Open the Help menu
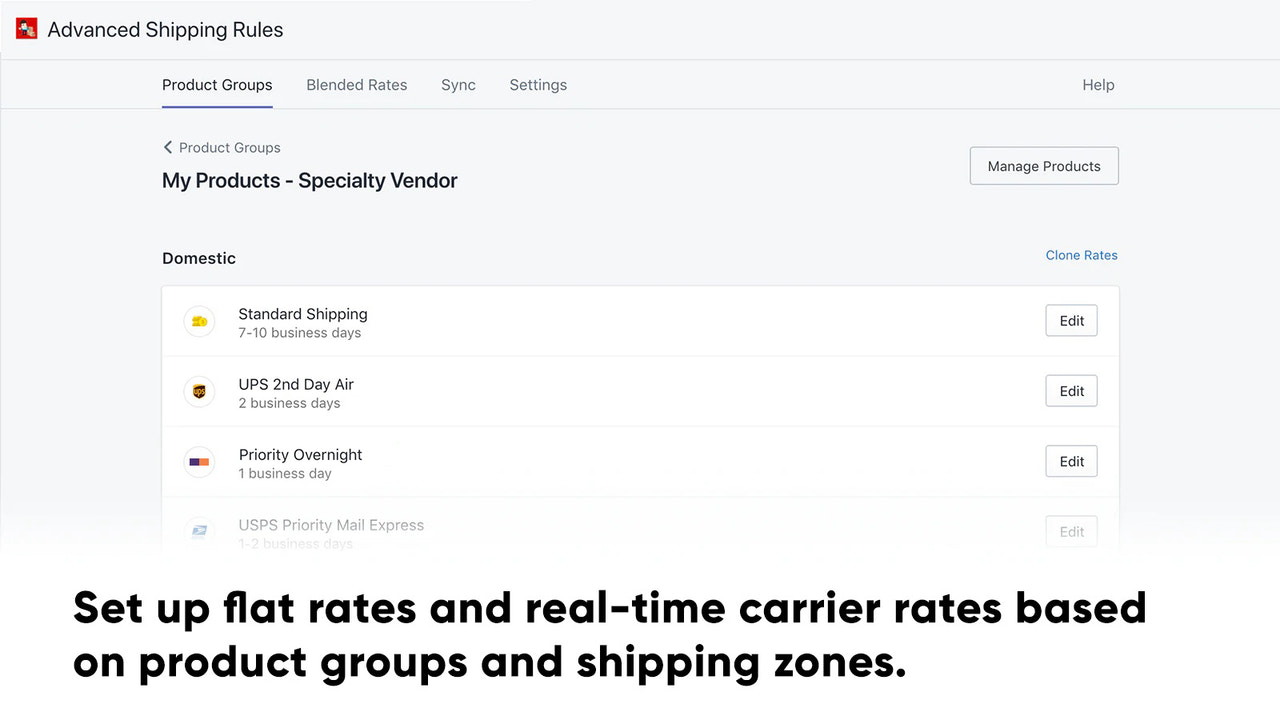Screen dimensions: 1280x720 1097,85
